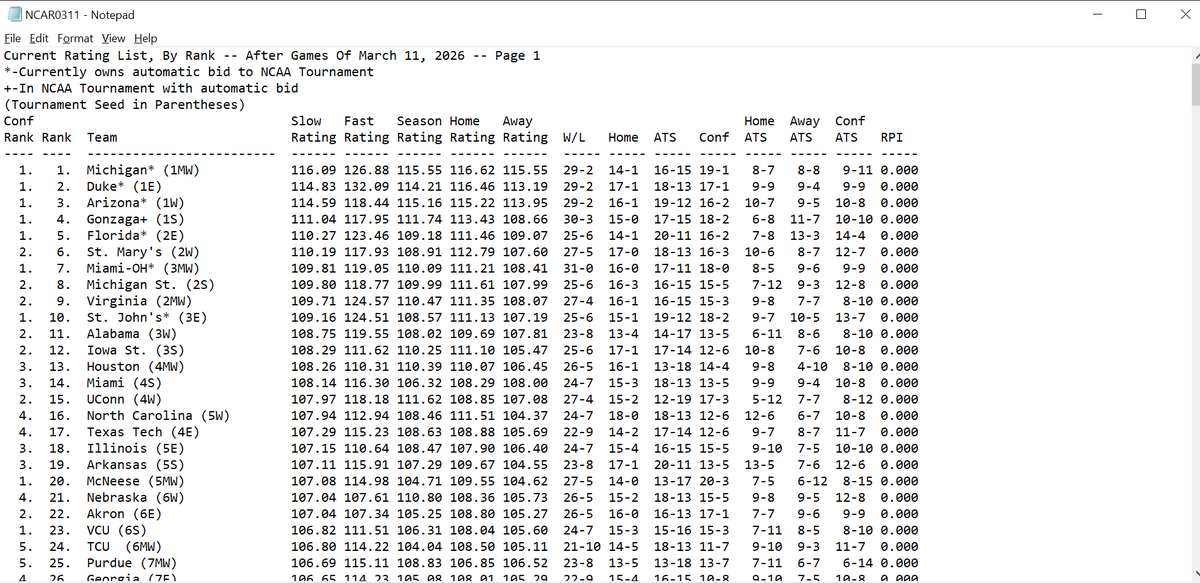Click the text 'Duke* (1E)'
This screenshot has width=1200, height=583.
coord(124,187)
